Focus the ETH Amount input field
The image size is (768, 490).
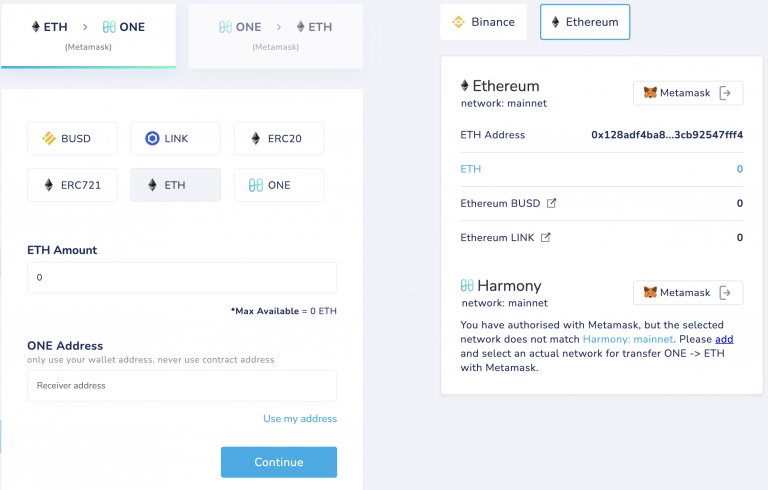pyautogui.click(x=182, y=277)
